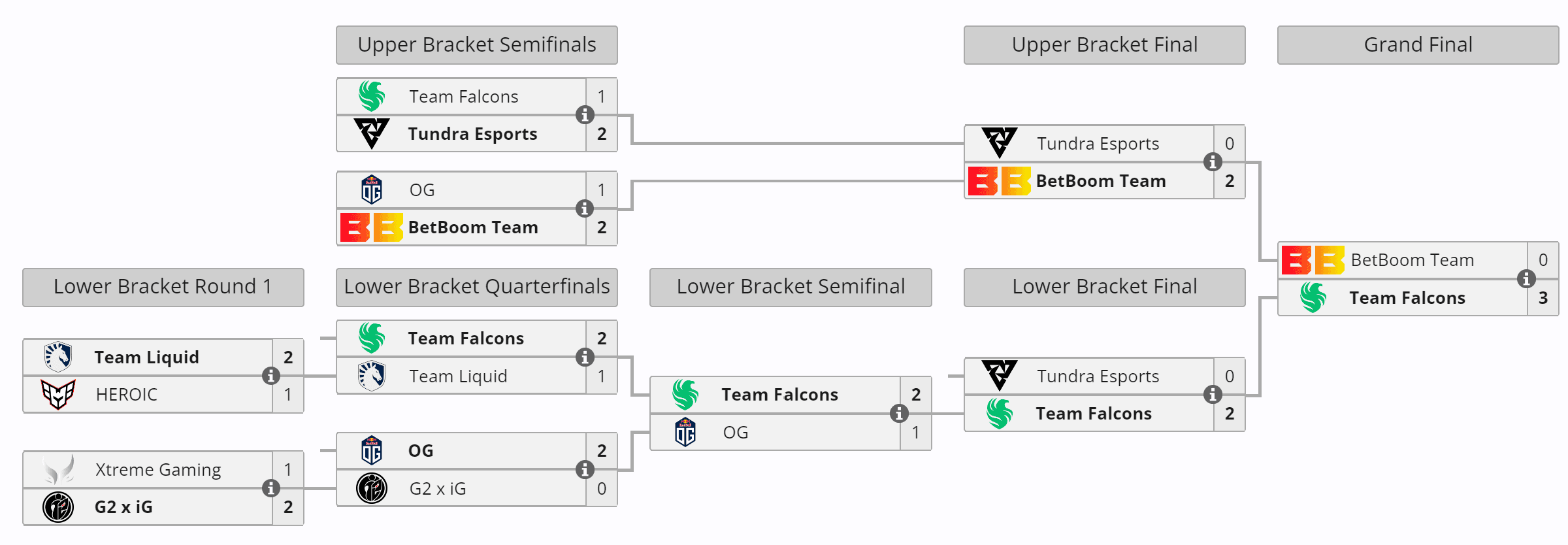This screenshot has height=545, width=1568.
Task: Click info icon for Xtreme Gaming vs G2 x iG
Action: [271, 488]
